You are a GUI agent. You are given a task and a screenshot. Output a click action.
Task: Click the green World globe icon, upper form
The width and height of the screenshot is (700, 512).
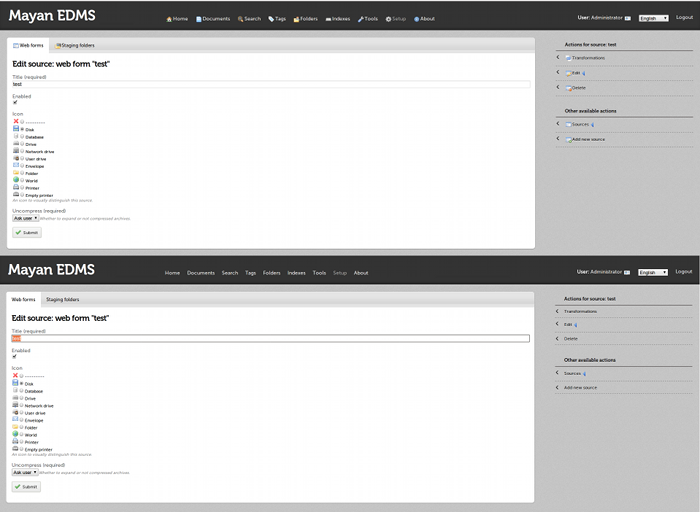coord(16,179)
